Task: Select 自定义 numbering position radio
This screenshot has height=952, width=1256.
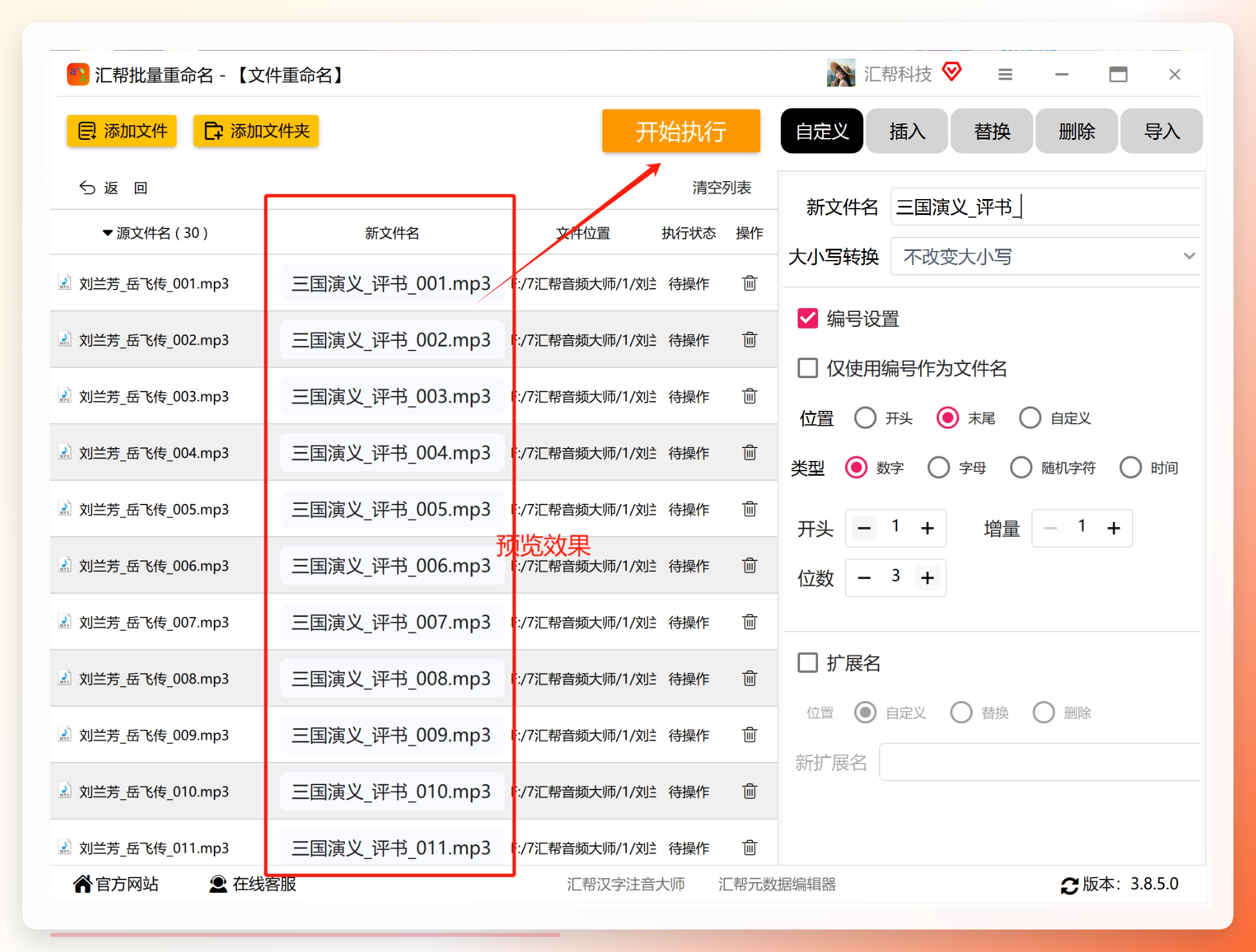Action: click(1030, 418)
